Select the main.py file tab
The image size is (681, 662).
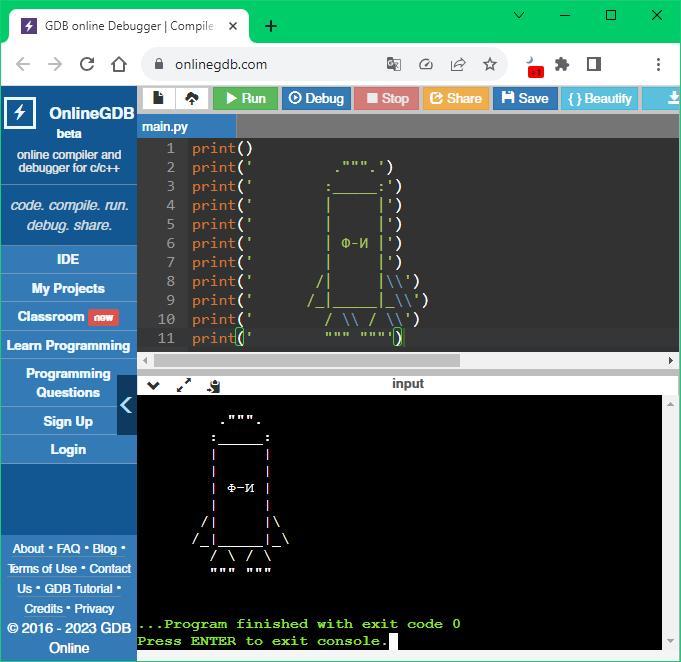pyautogui.click(x=165, y=126)
